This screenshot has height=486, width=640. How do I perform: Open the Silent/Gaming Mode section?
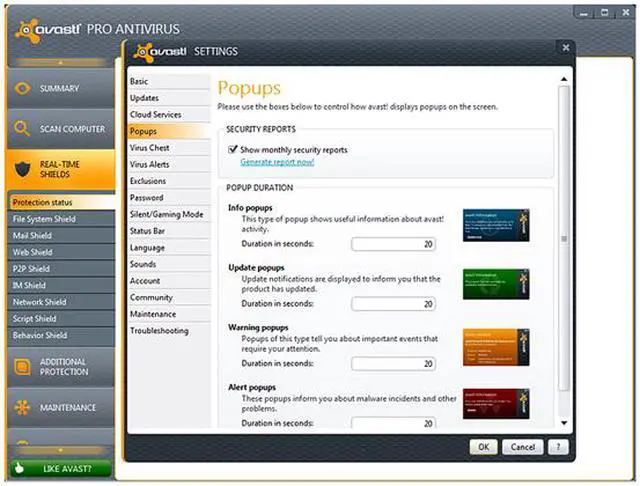169,214
